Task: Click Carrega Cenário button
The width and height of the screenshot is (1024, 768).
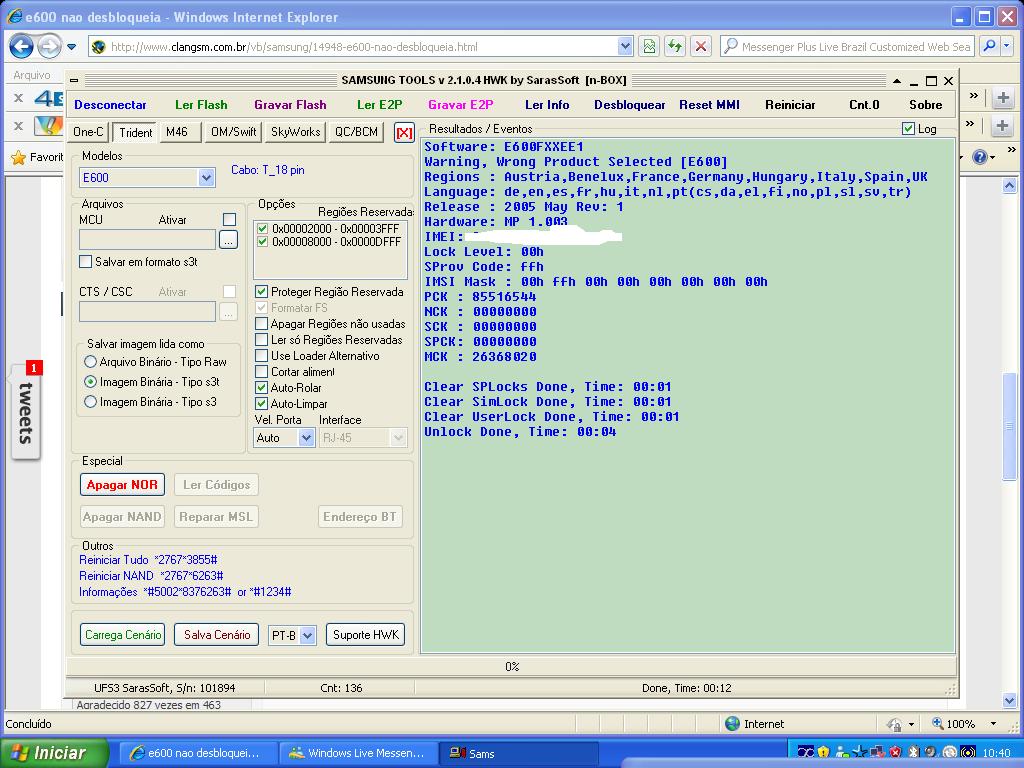Action: click(123, 635)
